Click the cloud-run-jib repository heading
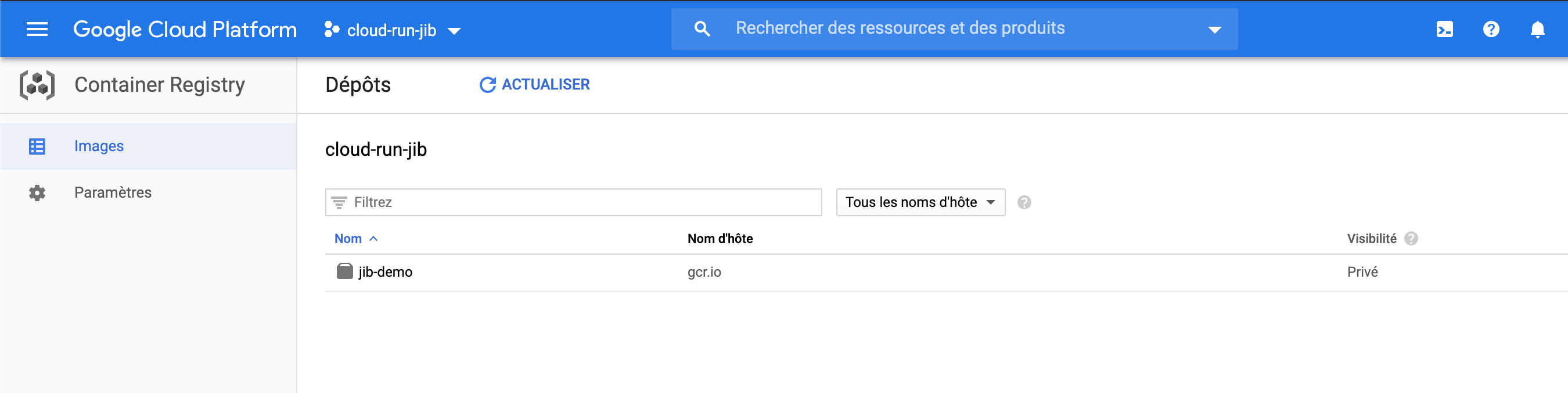Screen dimensions: 1568x393 pos(376,149)
